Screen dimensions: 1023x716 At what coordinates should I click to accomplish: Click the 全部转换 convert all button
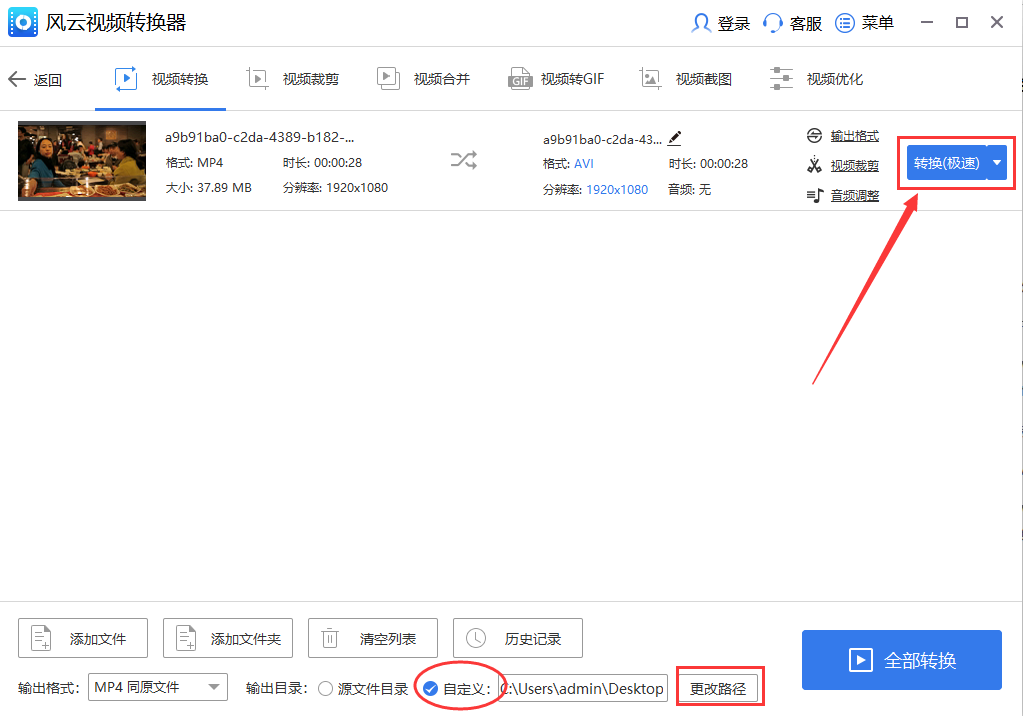901,660
